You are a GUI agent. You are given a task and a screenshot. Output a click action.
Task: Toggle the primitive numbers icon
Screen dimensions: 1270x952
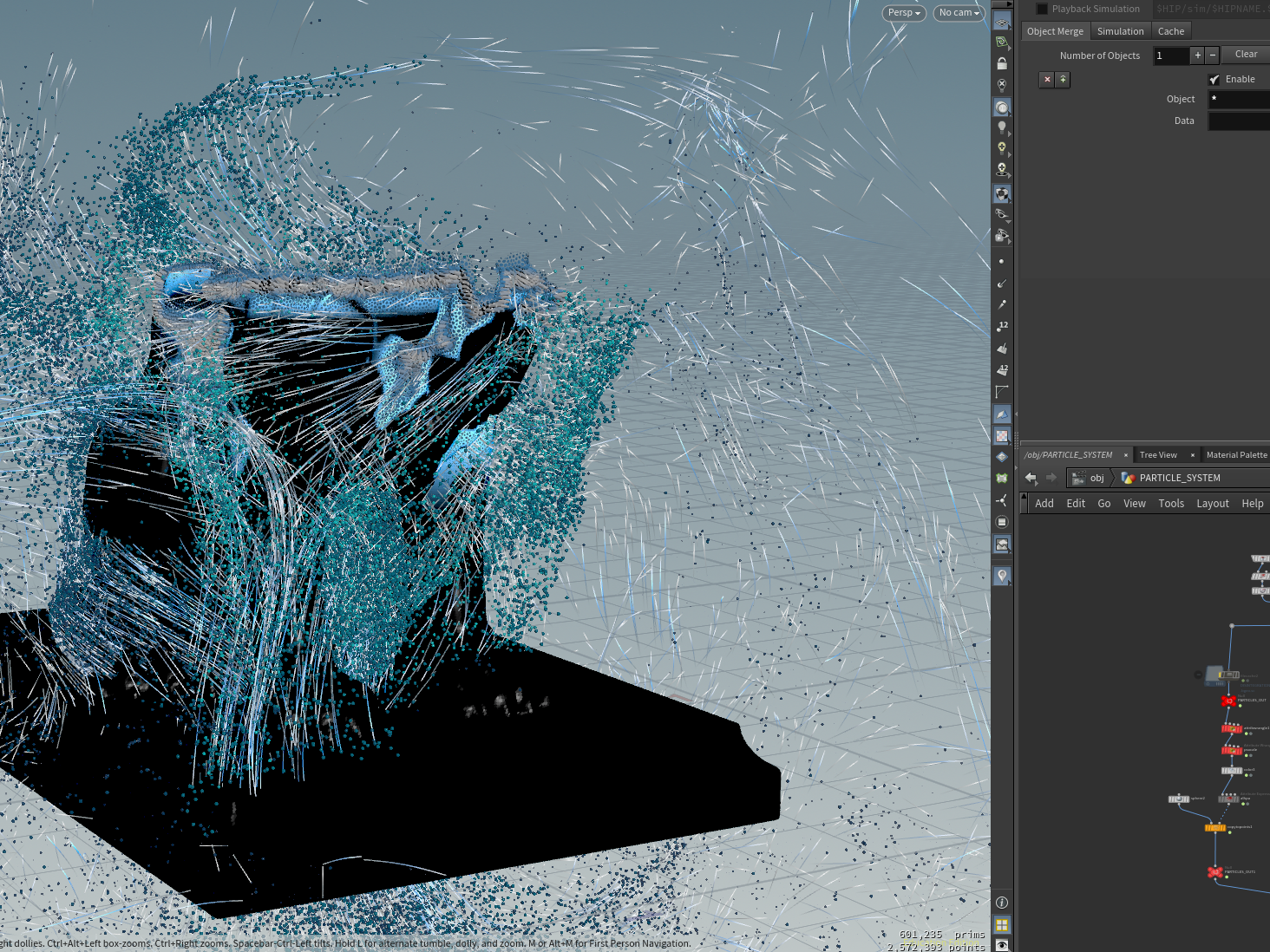point(1002,369)
